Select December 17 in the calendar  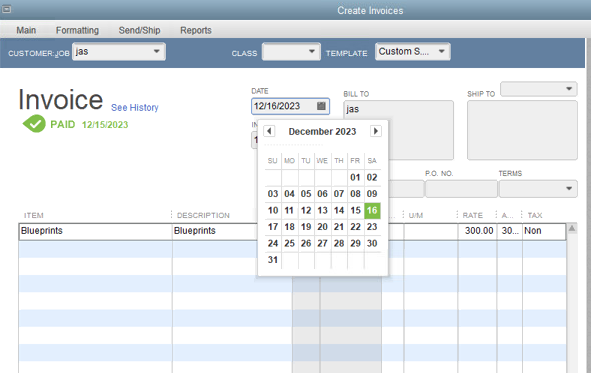(273, 227)
